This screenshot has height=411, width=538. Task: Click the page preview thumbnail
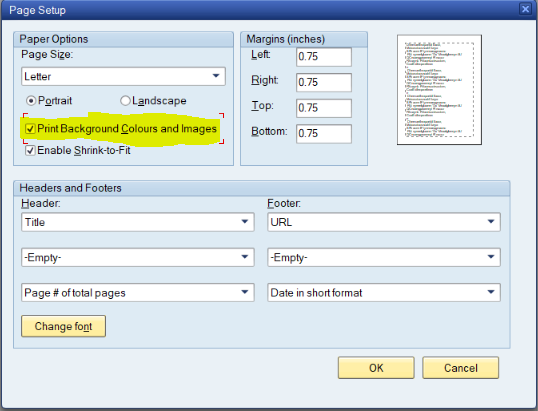[x=439, y=90]
